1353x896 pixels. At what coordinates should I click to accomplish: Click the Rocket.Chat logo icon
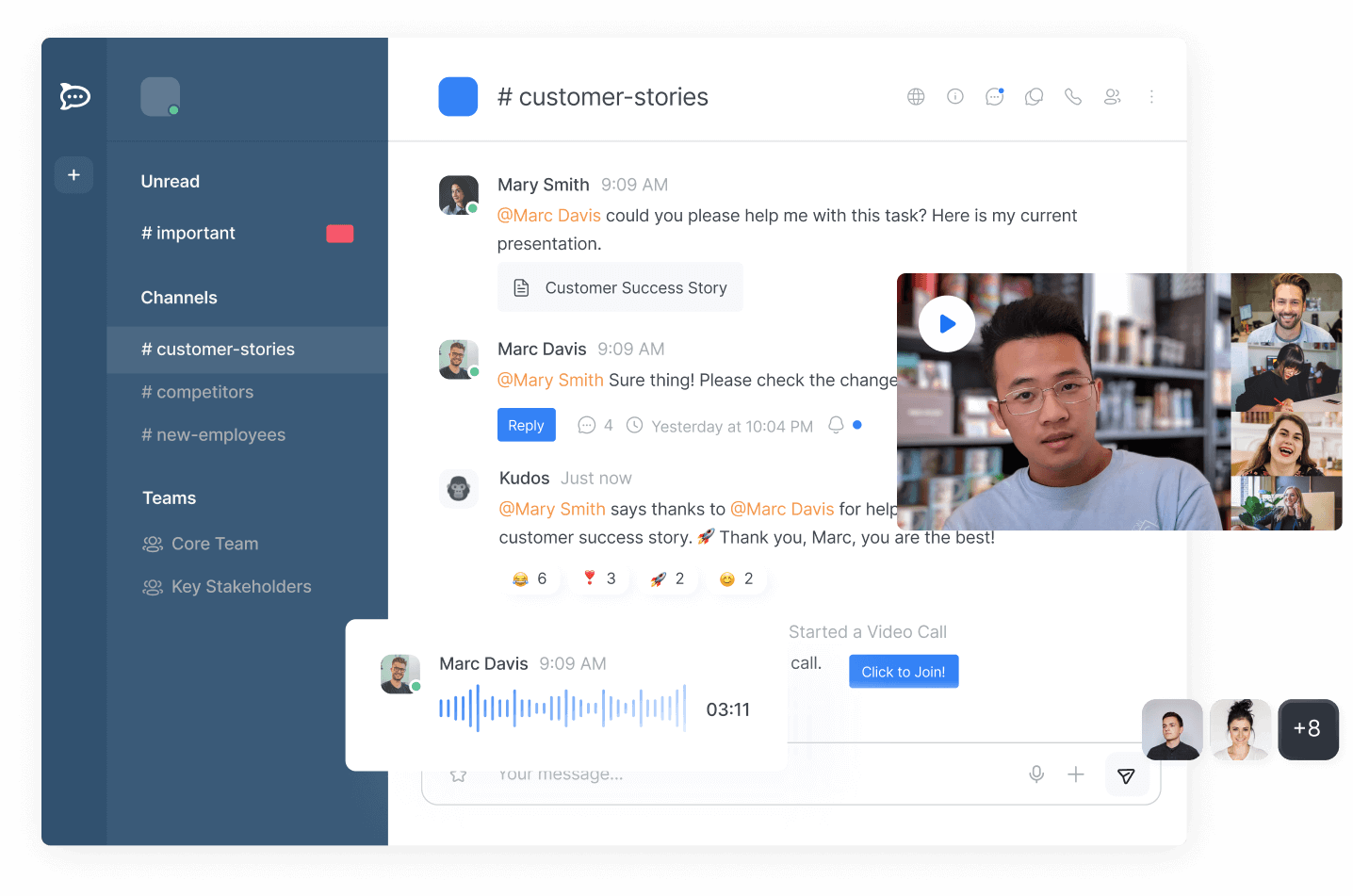74,96
